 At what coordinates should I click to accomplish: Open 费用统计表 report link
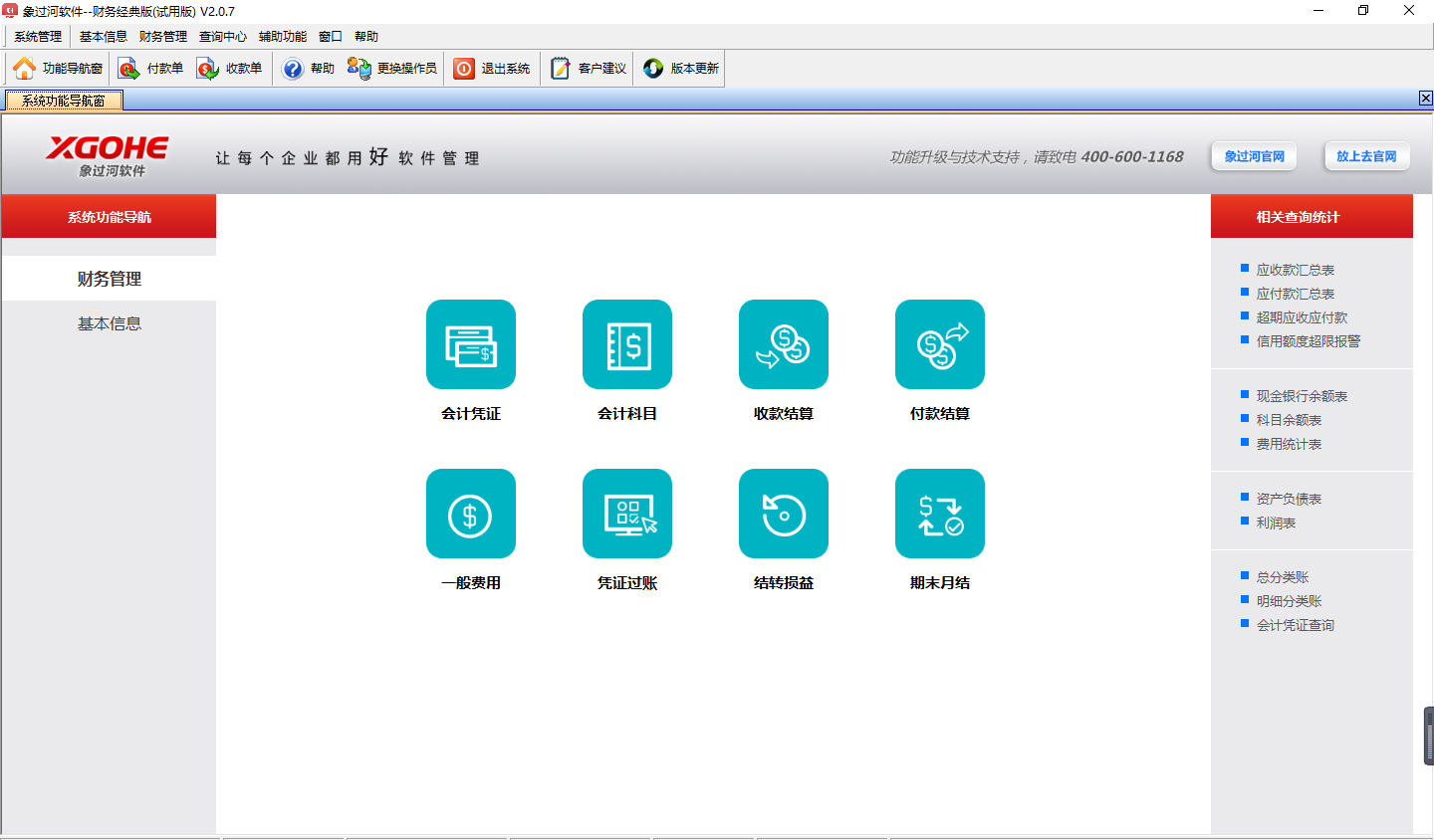[x=1289, y=444]
